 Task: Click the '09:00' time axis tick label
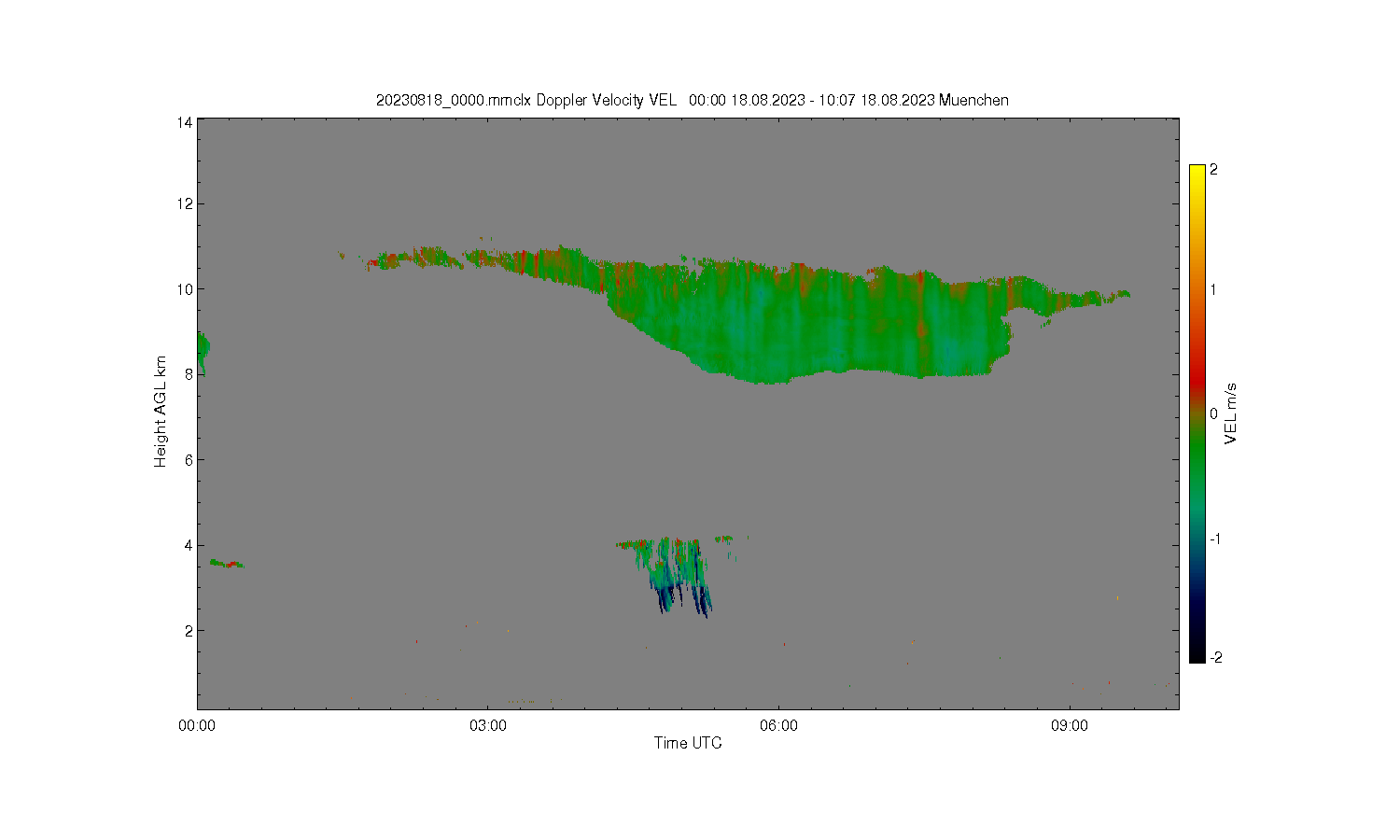[1070, 725]
